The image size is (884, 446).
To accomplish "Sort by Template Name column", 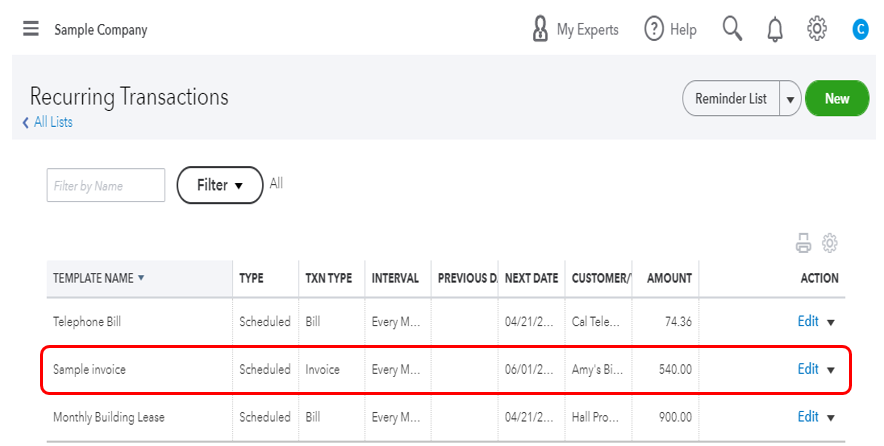I will point(99,278).
